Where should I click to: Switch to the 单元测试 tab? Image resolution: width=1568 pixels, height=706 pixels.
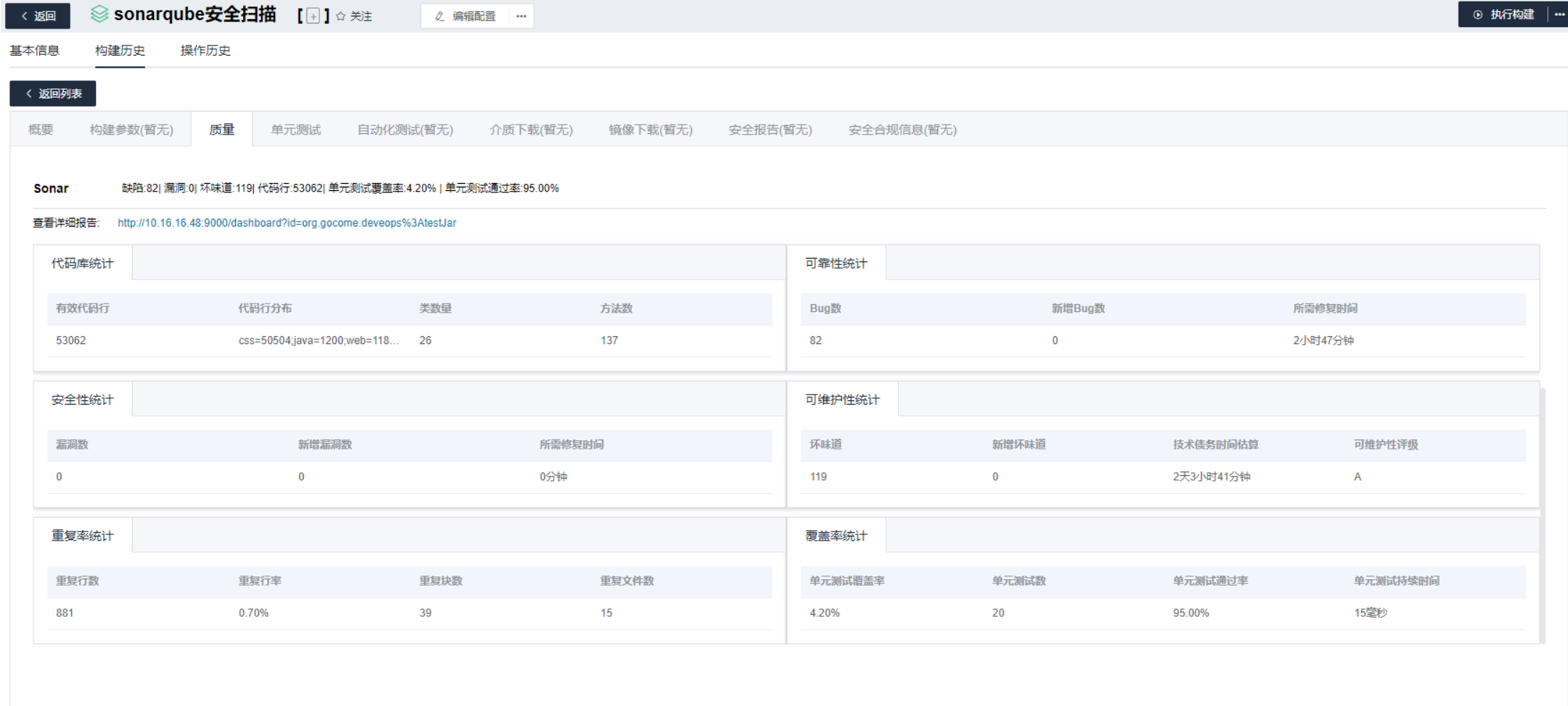(295, 129)
